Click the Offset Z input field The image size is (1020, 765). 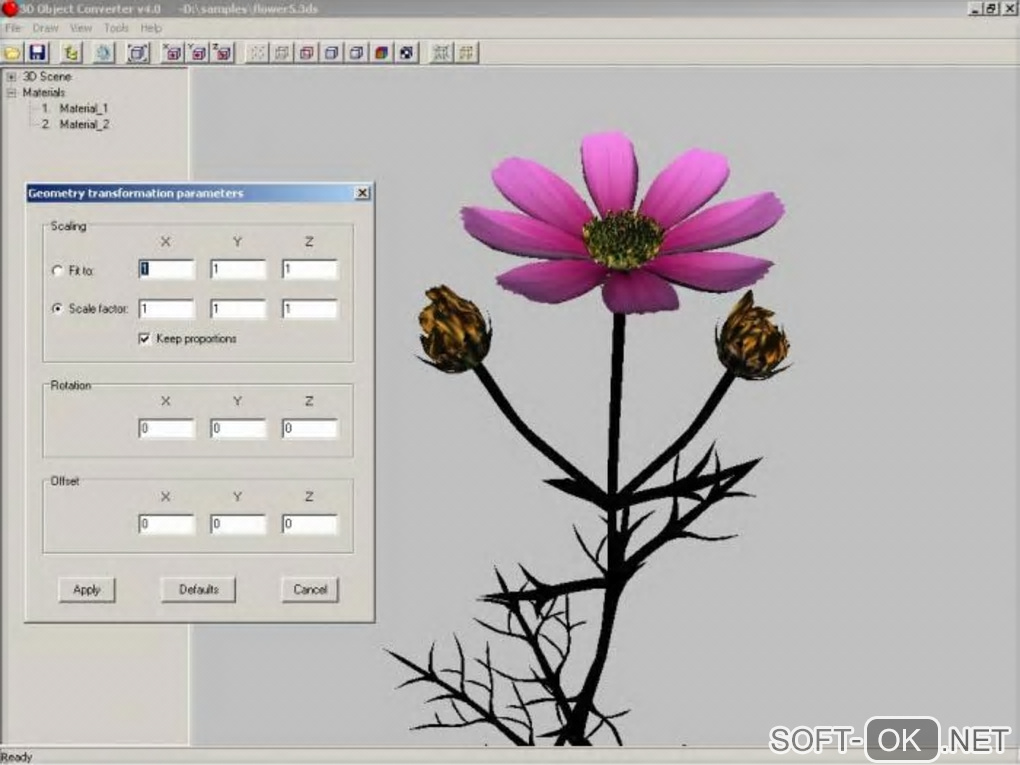pos(310,524)
